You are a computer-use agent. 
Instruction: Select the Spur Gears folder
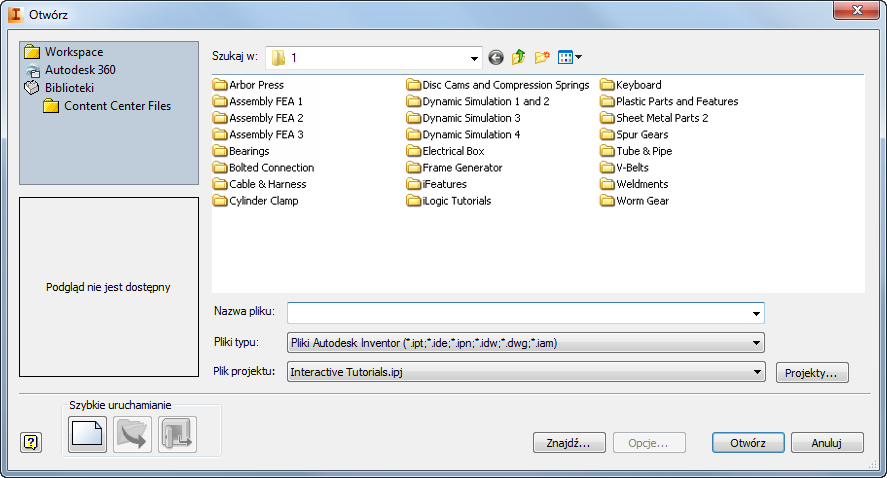coord(634,135)
